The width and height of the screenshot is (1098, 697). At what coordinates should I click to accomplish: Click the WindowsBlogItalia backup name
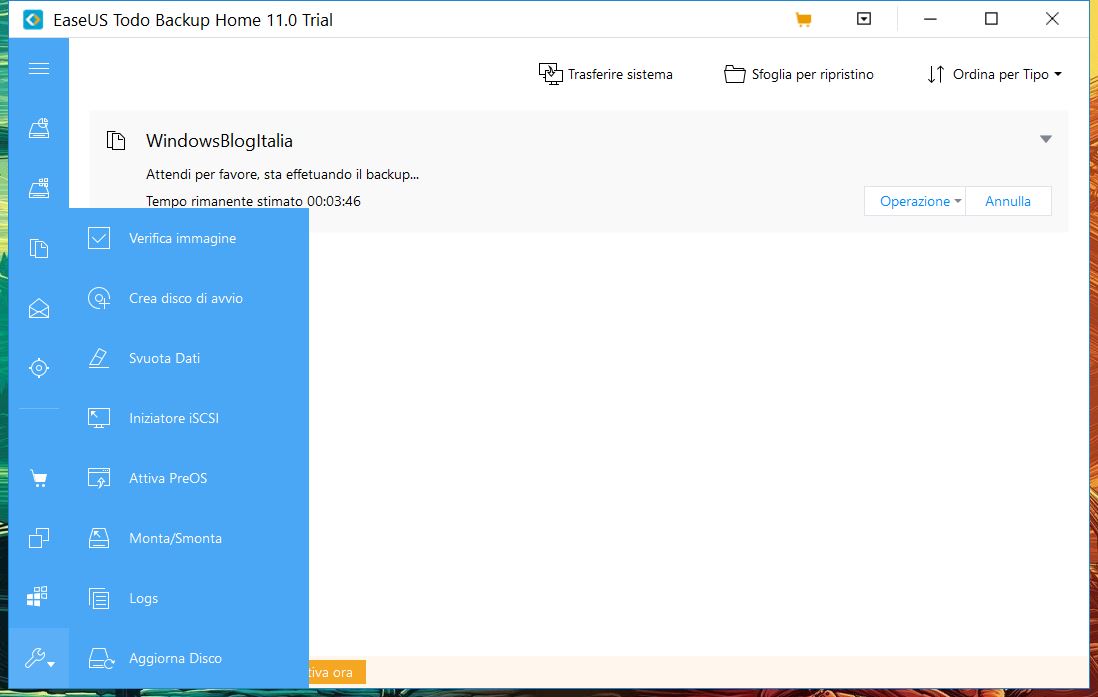coord(219,141)
